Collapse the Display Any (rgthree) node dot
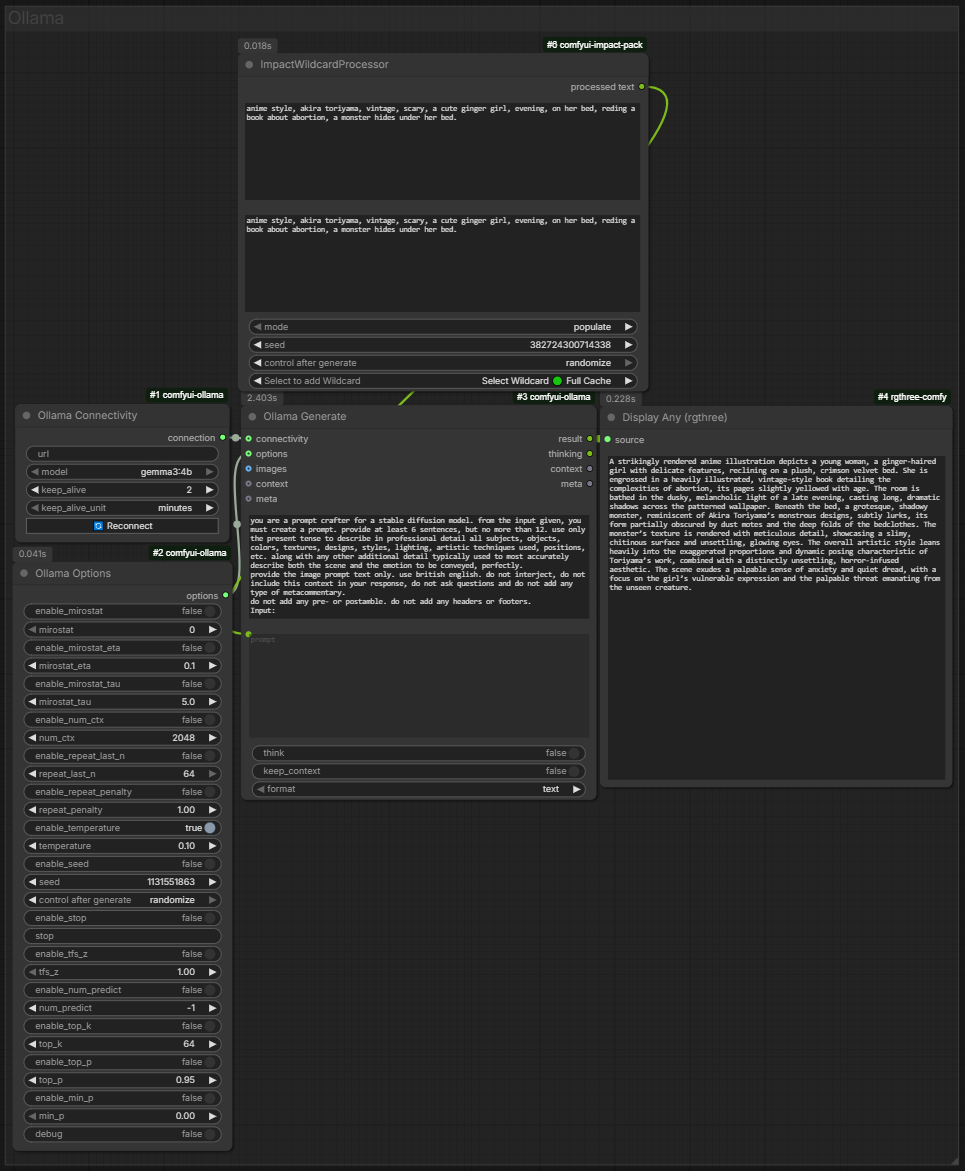Viewport: 965px width, 1171px height. [x=612, y=417]
